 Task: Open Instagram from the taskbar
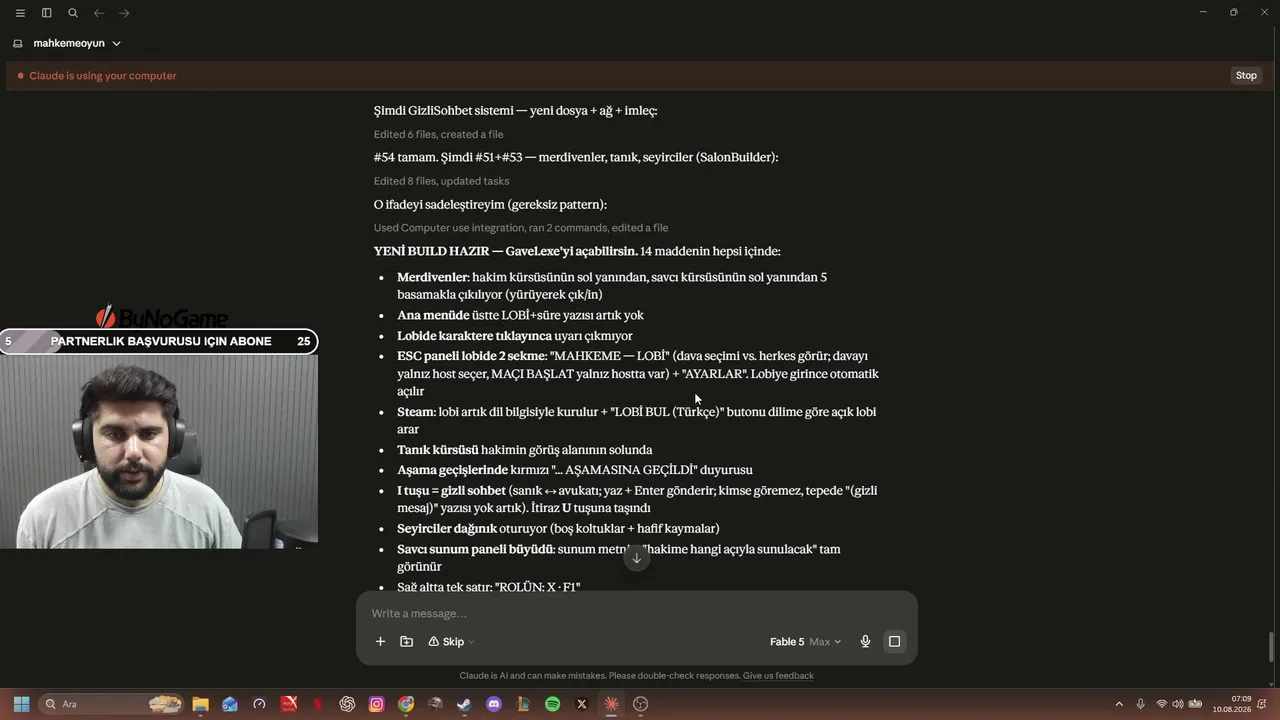pyautogui.click(x=376, y=704)
